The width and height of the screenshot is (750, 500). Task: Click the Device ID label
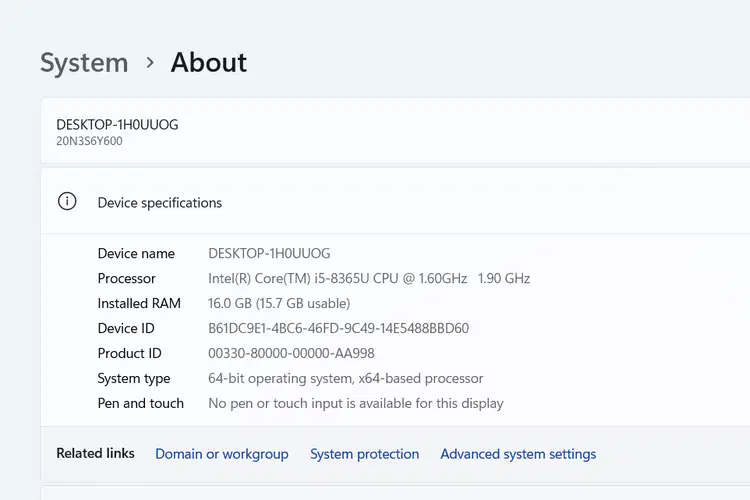[126, 328]
